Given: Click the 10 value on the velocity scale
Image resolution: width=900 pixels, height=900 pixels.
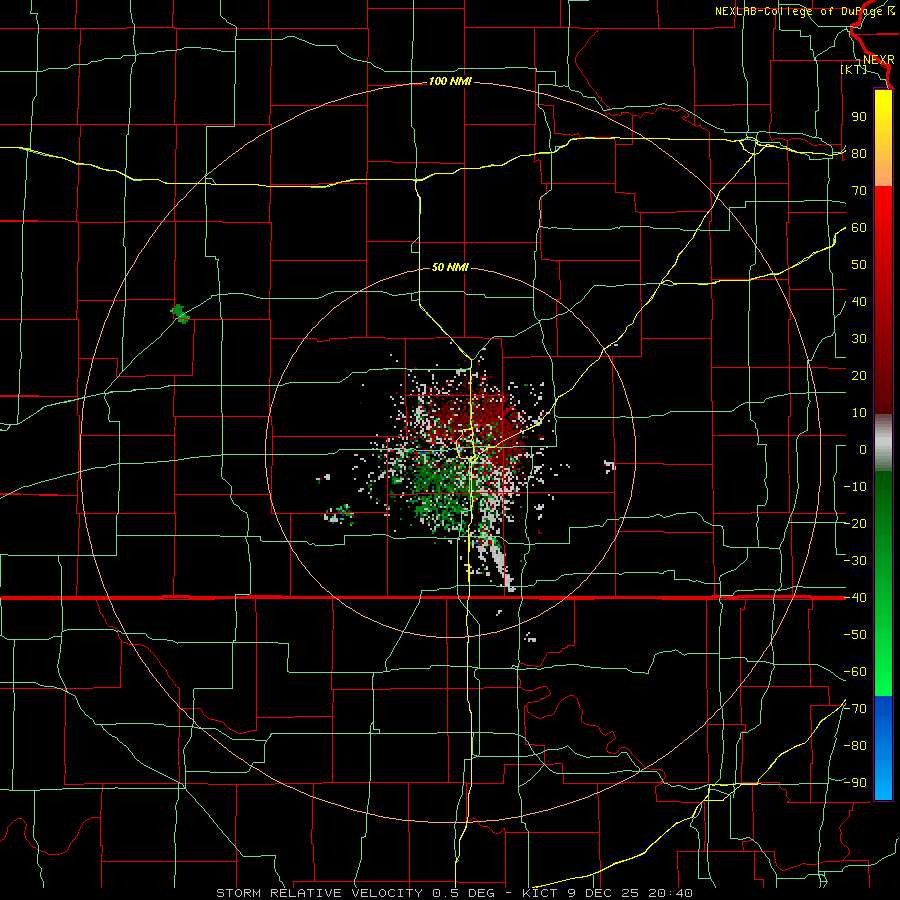Looking at the screenshot, I should pyautogui.click(x=859, y=413).
